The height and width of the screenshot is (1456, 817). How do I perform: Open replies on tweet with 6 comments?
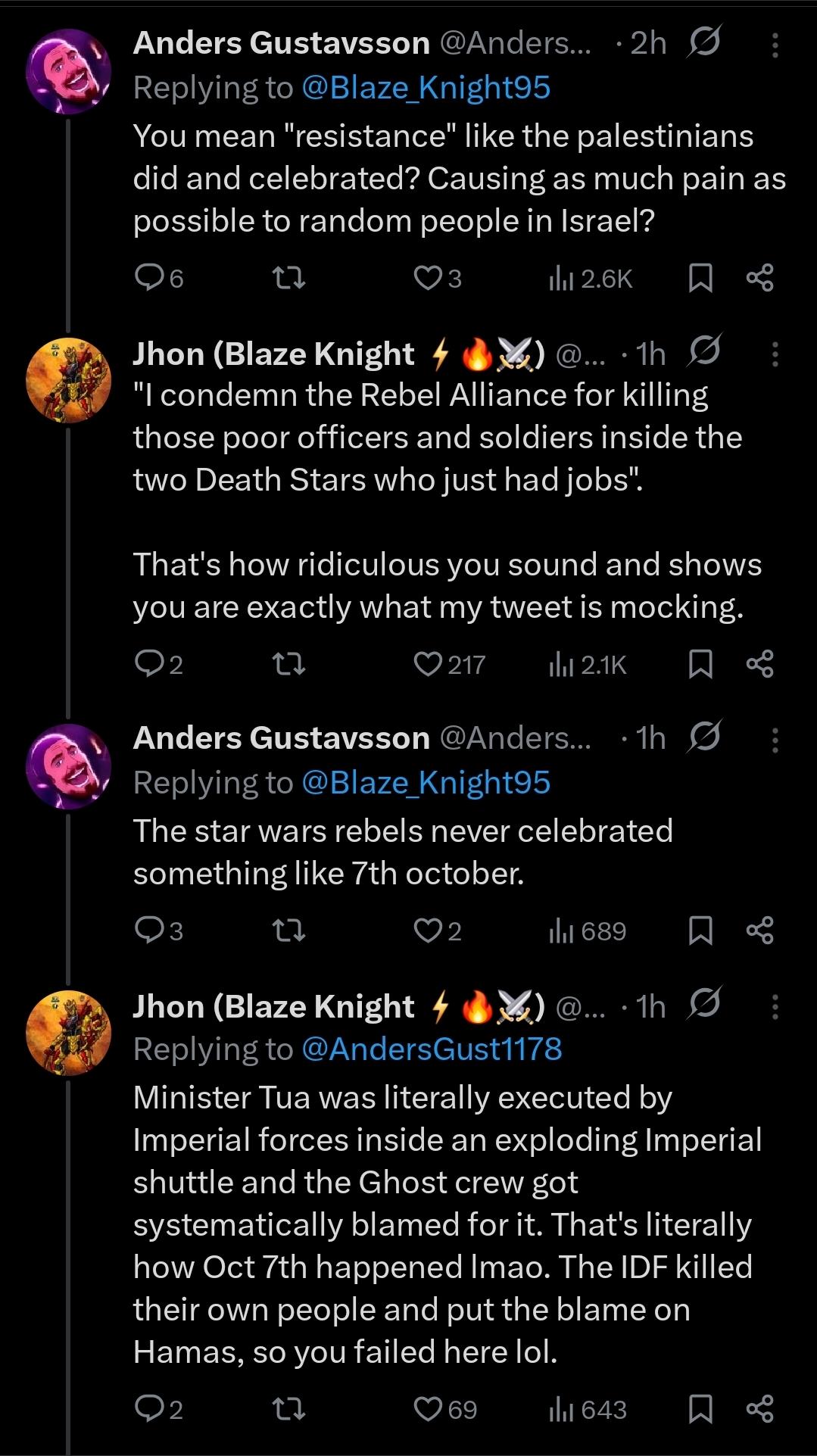146,279
